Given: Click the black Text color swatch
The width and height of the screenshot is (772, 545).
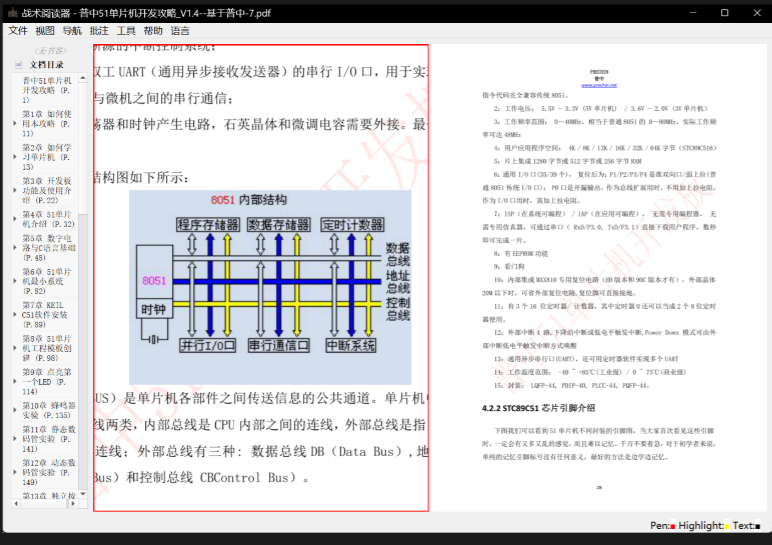Looking at the screenshot, I should (758, 526).
